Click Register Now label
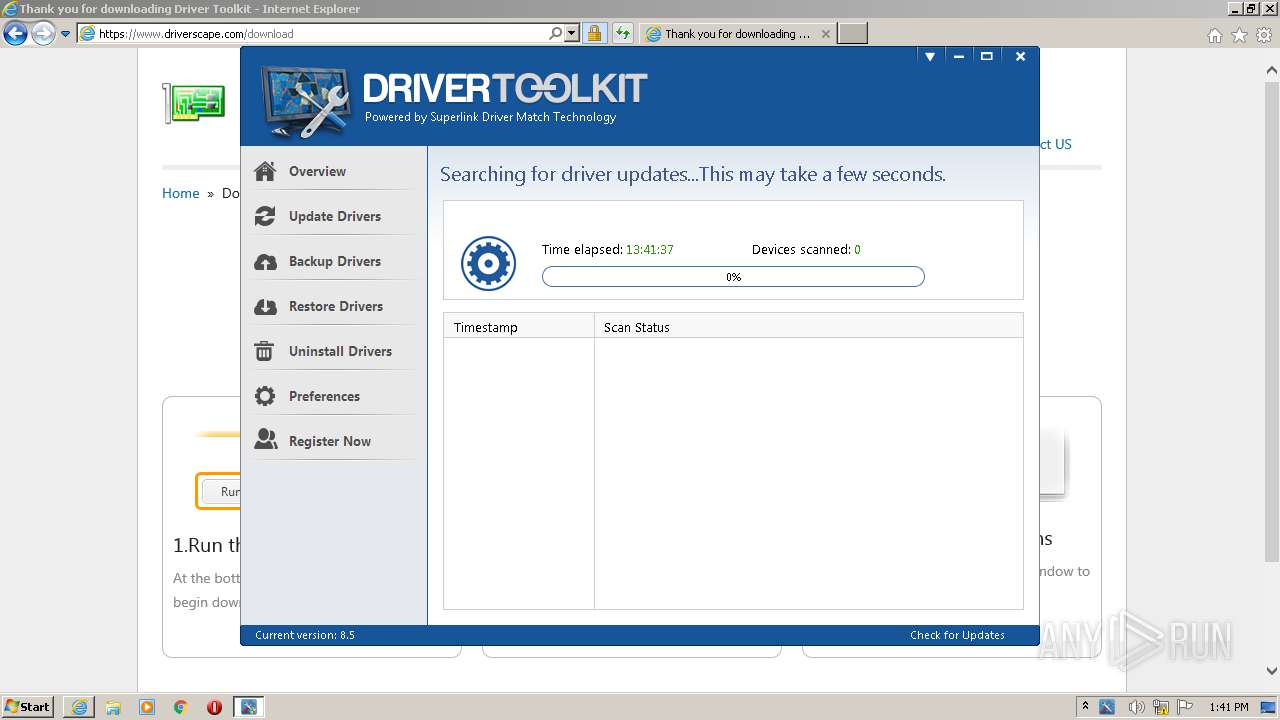Image resolution: width=1280 pixels, height=720 pixels. pos(330,441)
